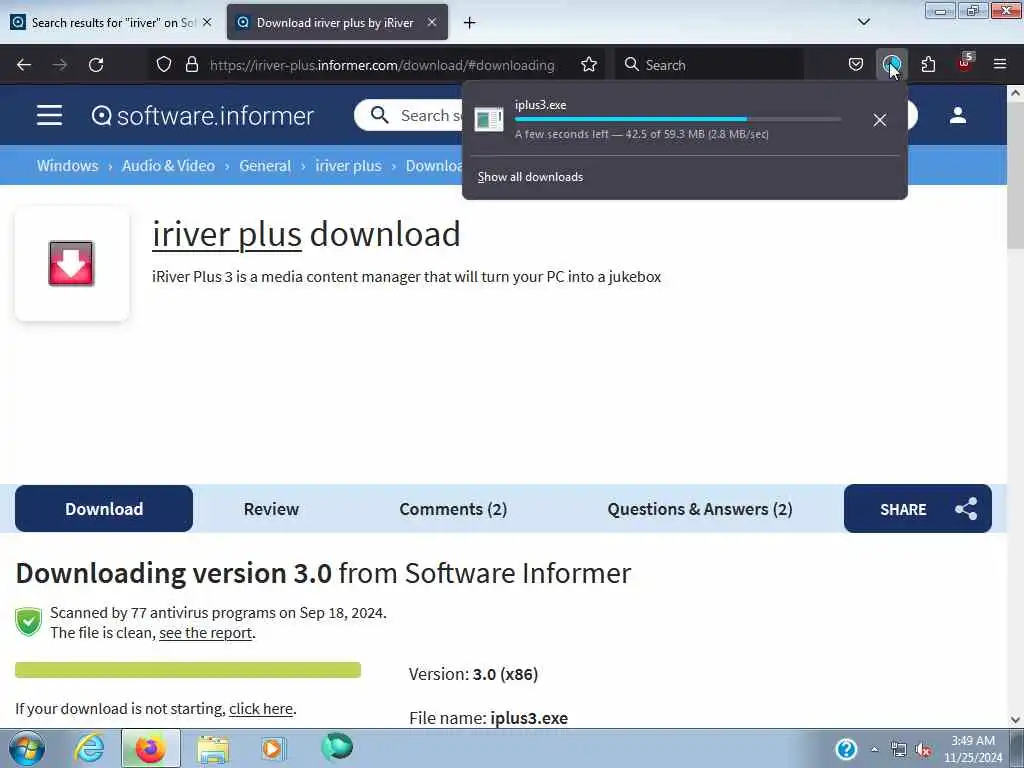Open the Windows breadcrumb link
The height and width of the screenshot is (768, 1024).
67,166
